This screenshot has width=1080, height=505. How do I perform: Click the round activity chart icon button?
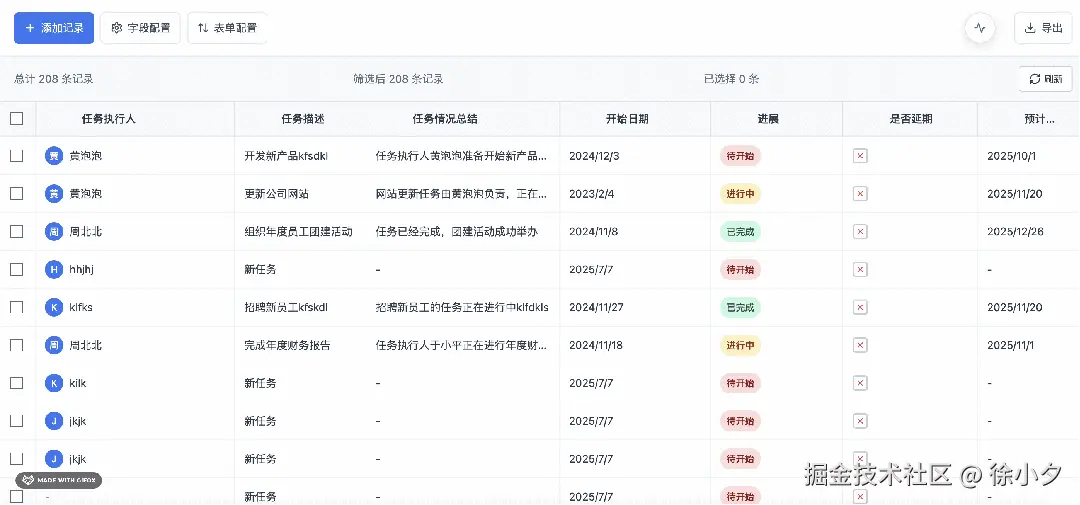pos(980,28)
